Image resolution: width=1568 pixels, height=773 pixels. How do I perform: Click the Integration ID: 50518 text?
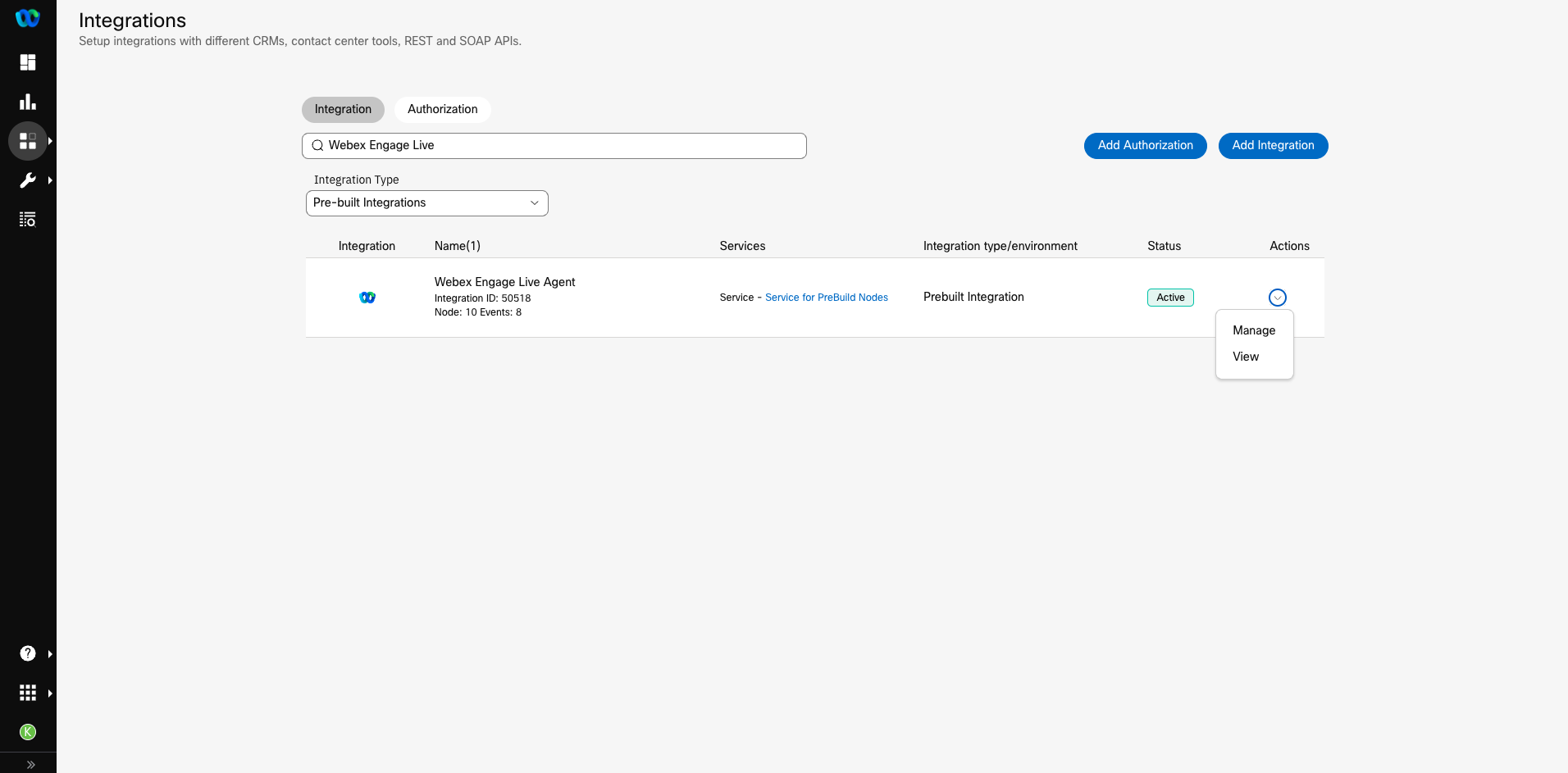coord(482,298)
